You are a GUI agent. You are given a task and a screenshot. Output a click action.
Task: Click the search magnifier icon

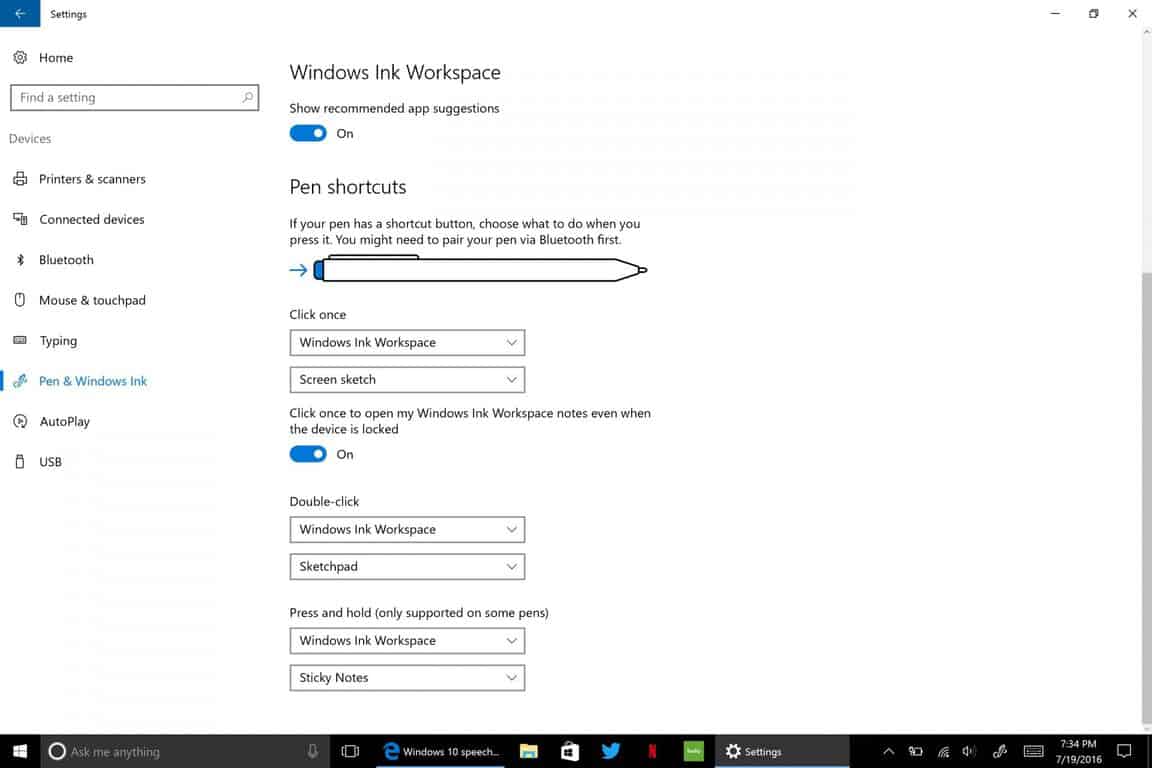(x=248, y=97)
